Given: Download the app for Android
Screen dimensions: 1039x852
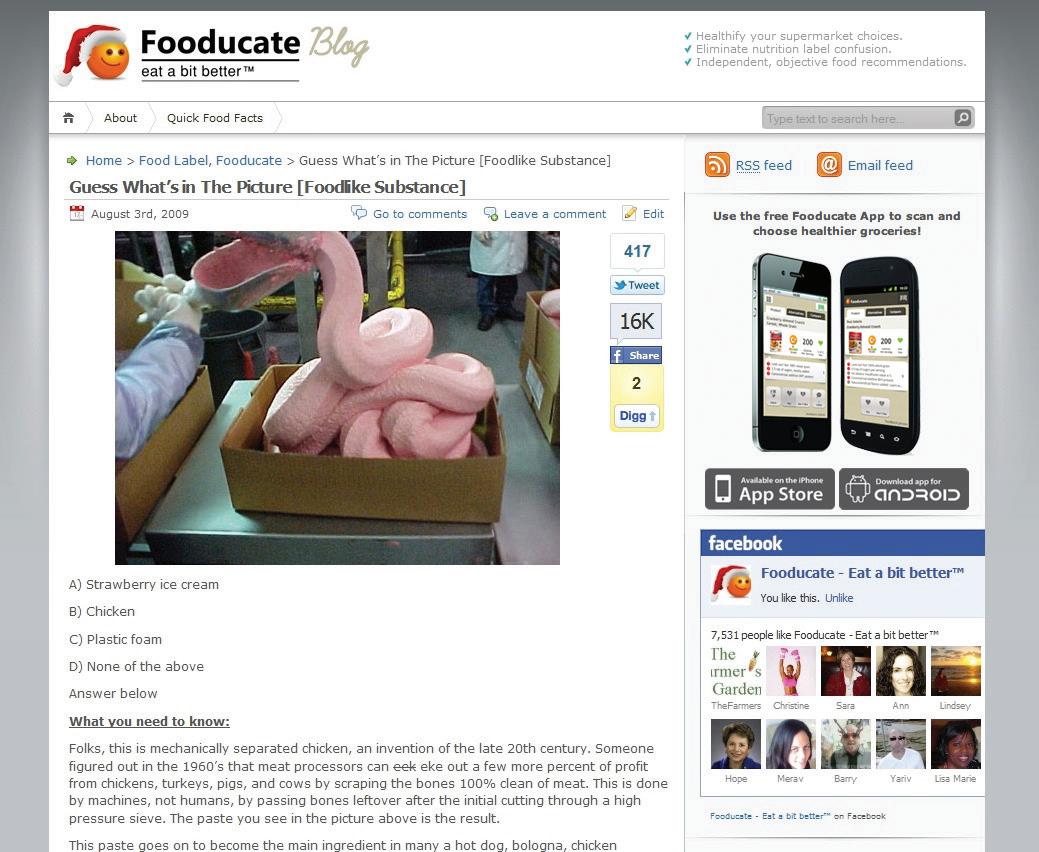Looking at the screenshot, I should tap(904, 489).
